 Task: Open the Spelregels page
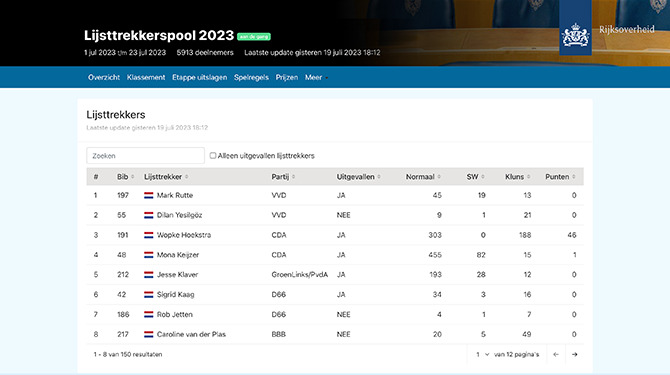click(251, 77)
